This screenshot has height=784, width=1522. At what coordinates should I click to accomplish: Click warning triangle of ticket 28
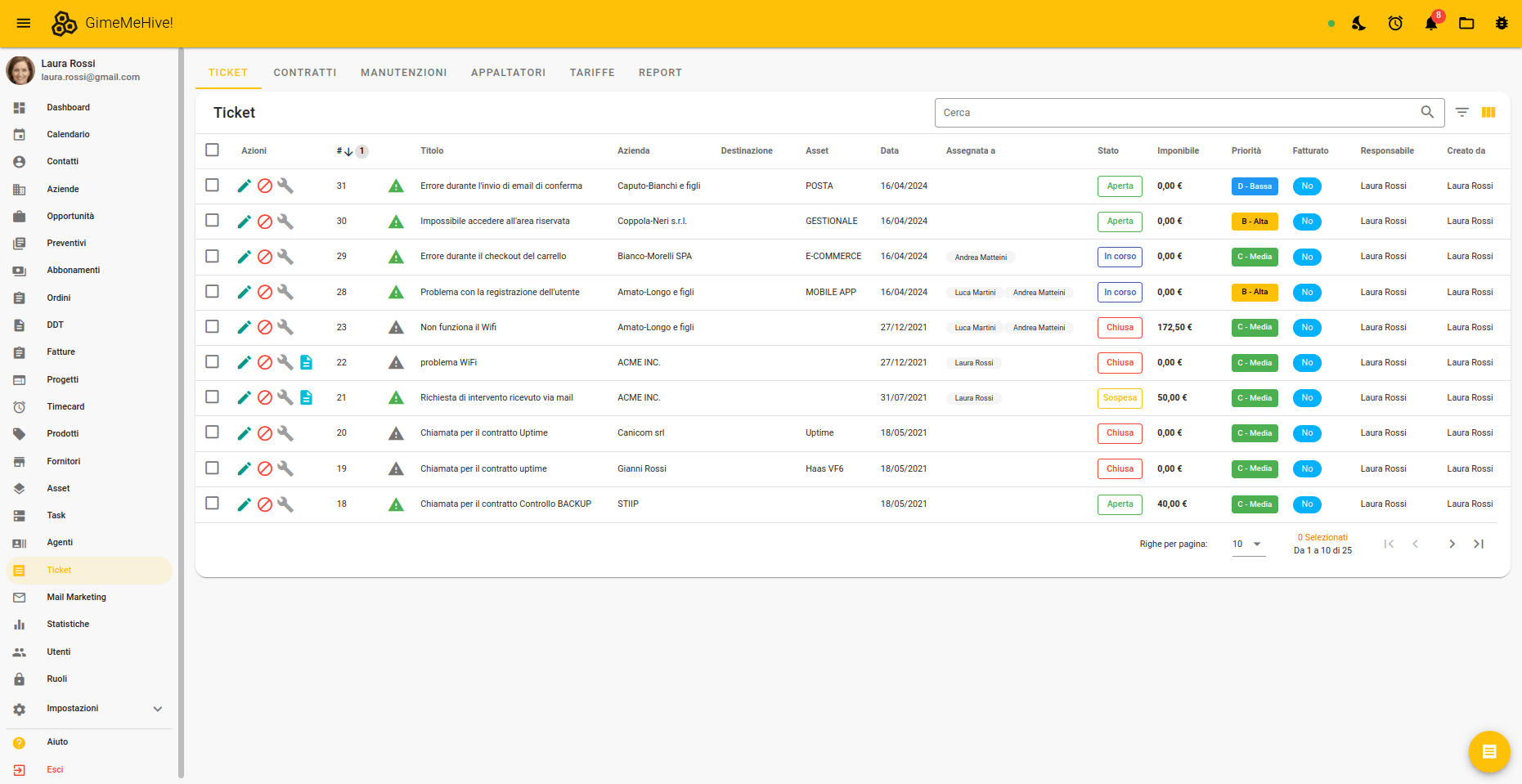click(396, 292)
